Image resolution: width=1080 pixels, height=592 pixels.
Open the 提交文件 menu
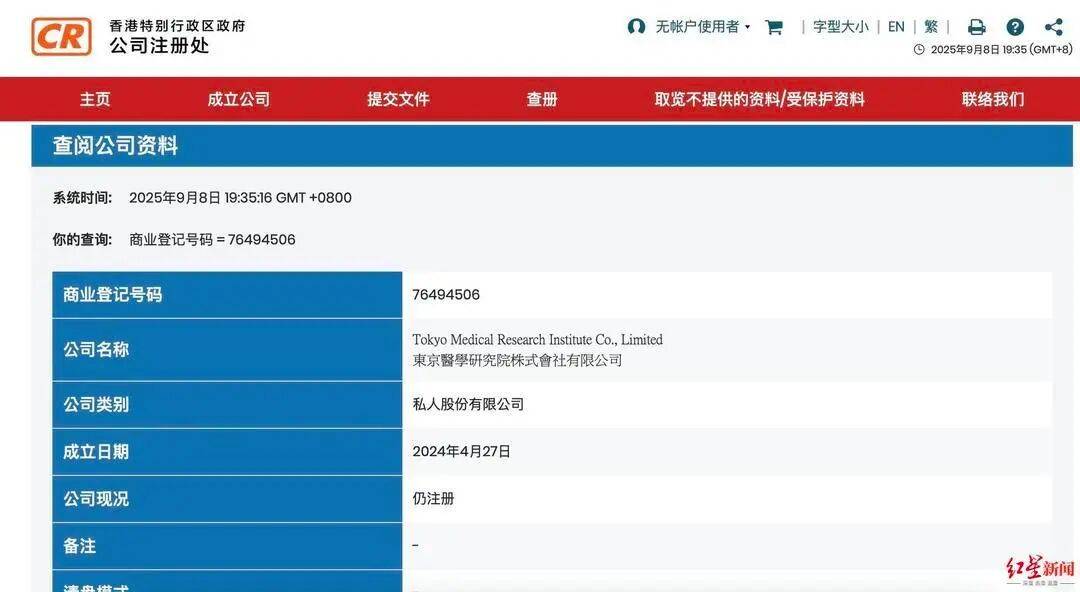coord(399,99)
